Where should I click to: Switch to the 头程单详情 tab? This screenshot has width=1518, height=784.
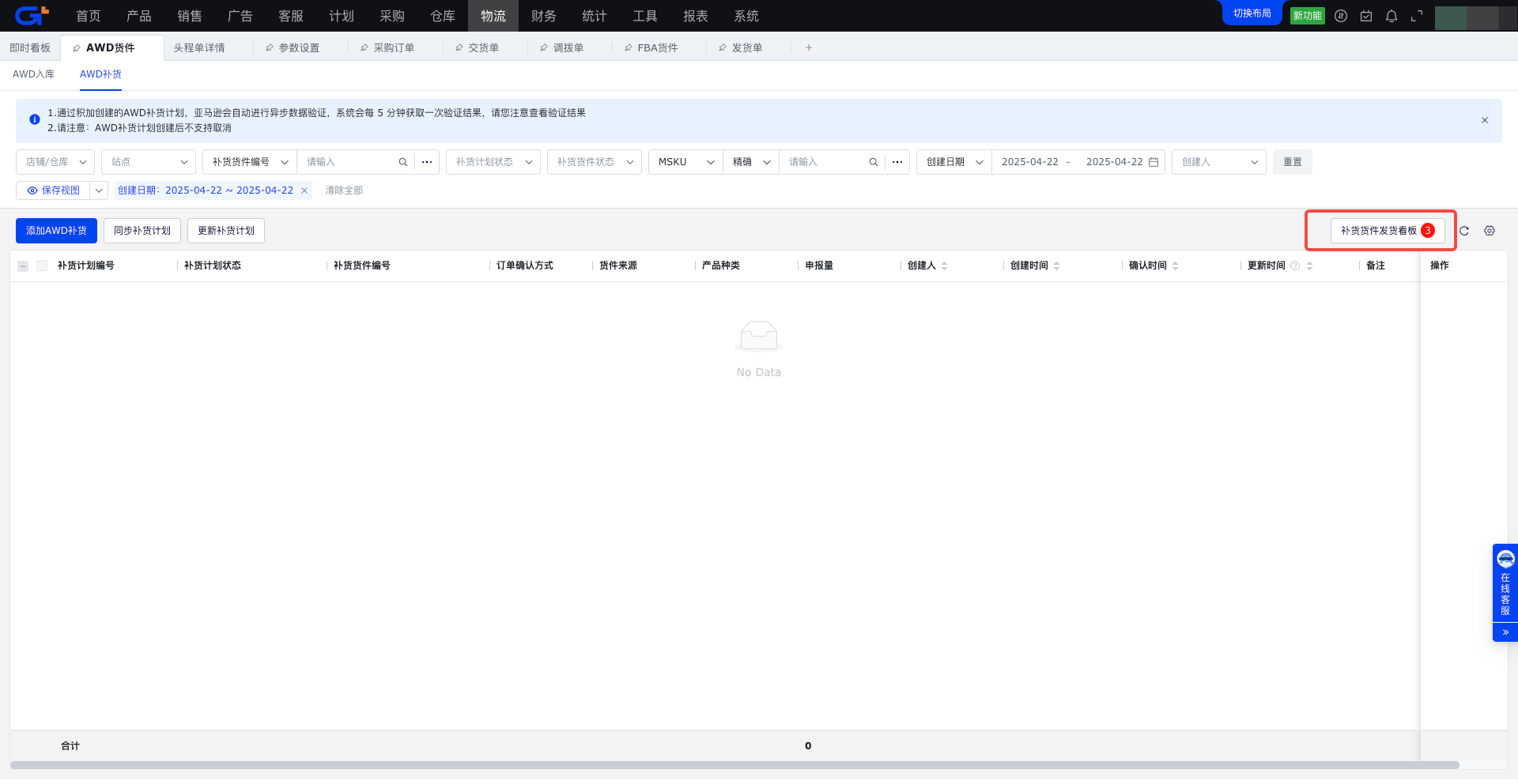point(199,48)
